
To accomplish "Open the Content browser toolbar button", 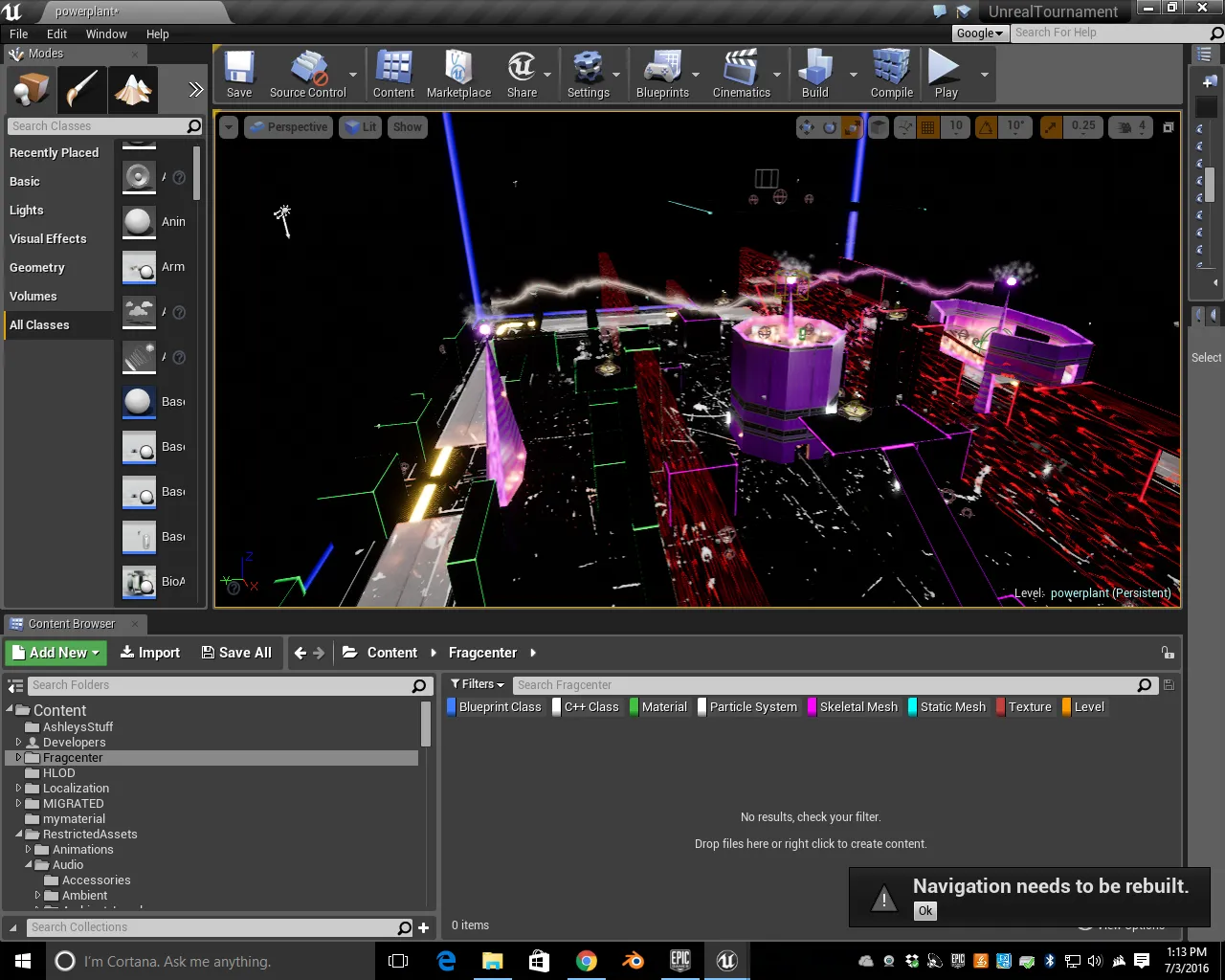I will (393, 75).
